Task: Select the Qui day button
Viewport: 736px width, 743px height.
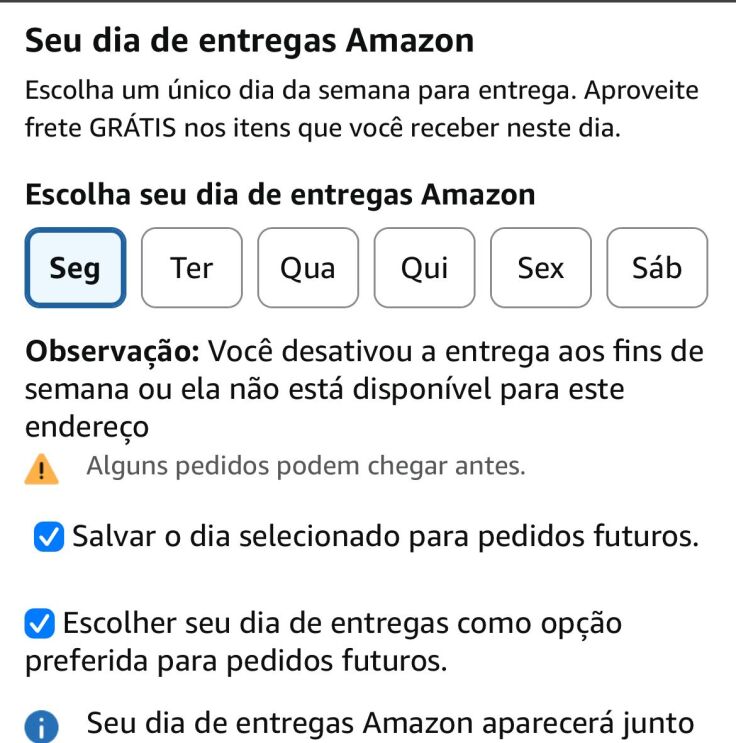Action: (424, 268)
